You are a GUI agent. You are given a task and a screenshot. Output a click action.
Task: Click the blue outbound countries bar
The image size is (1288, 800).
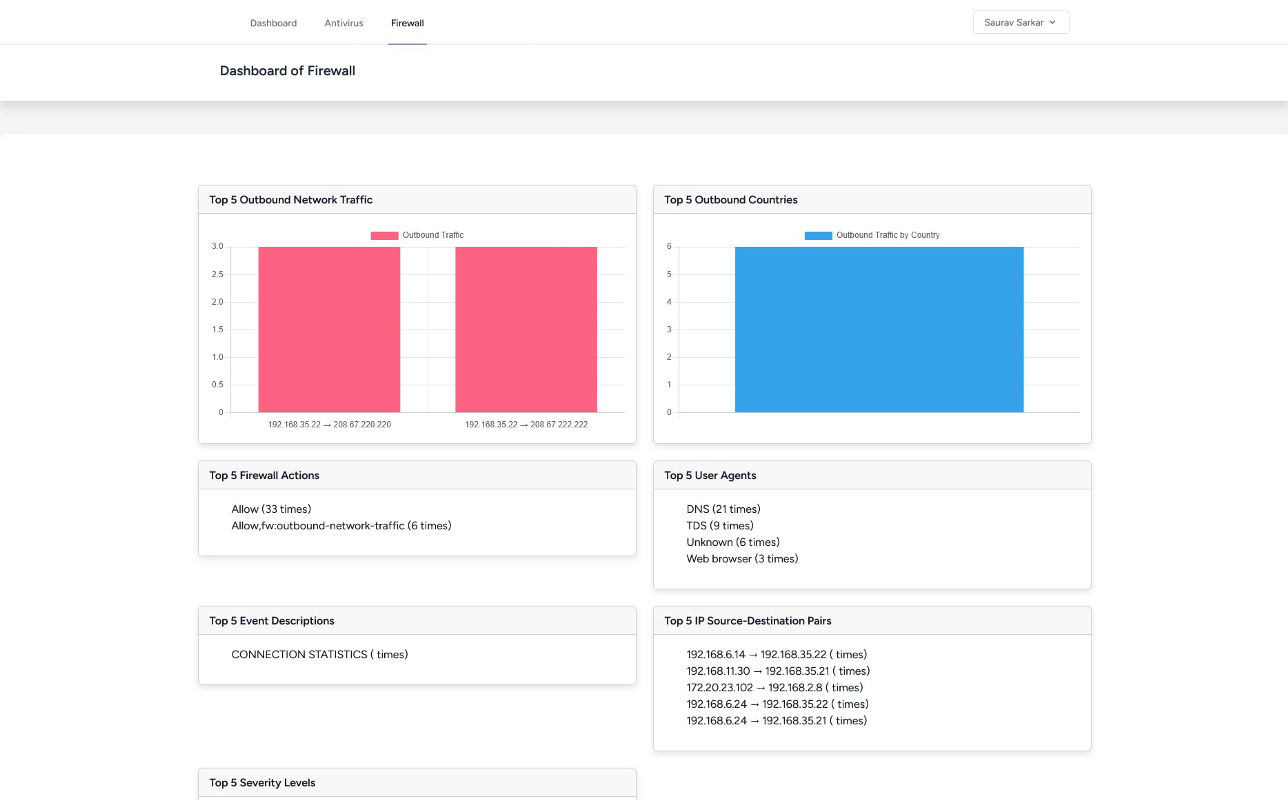click(879, 329)
